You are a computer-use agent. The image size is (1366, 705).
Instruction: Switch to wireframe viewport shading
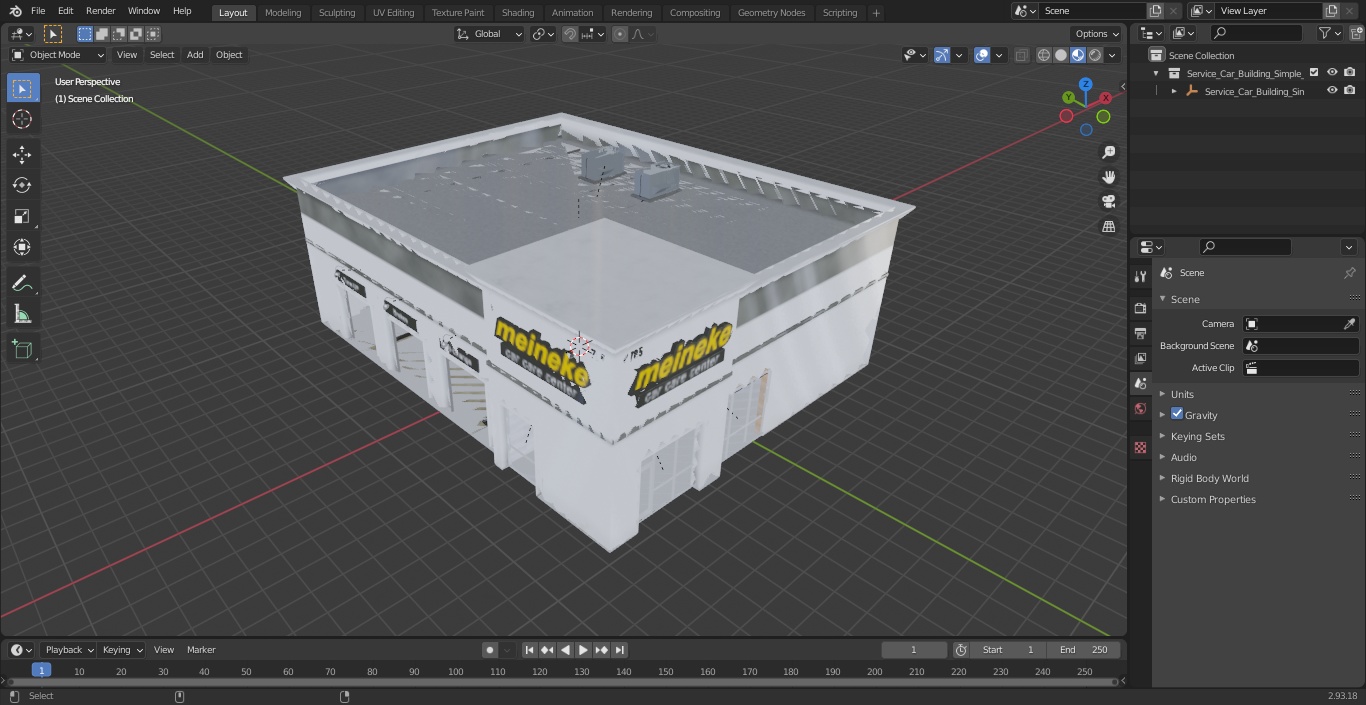(x=1044, y=55)
